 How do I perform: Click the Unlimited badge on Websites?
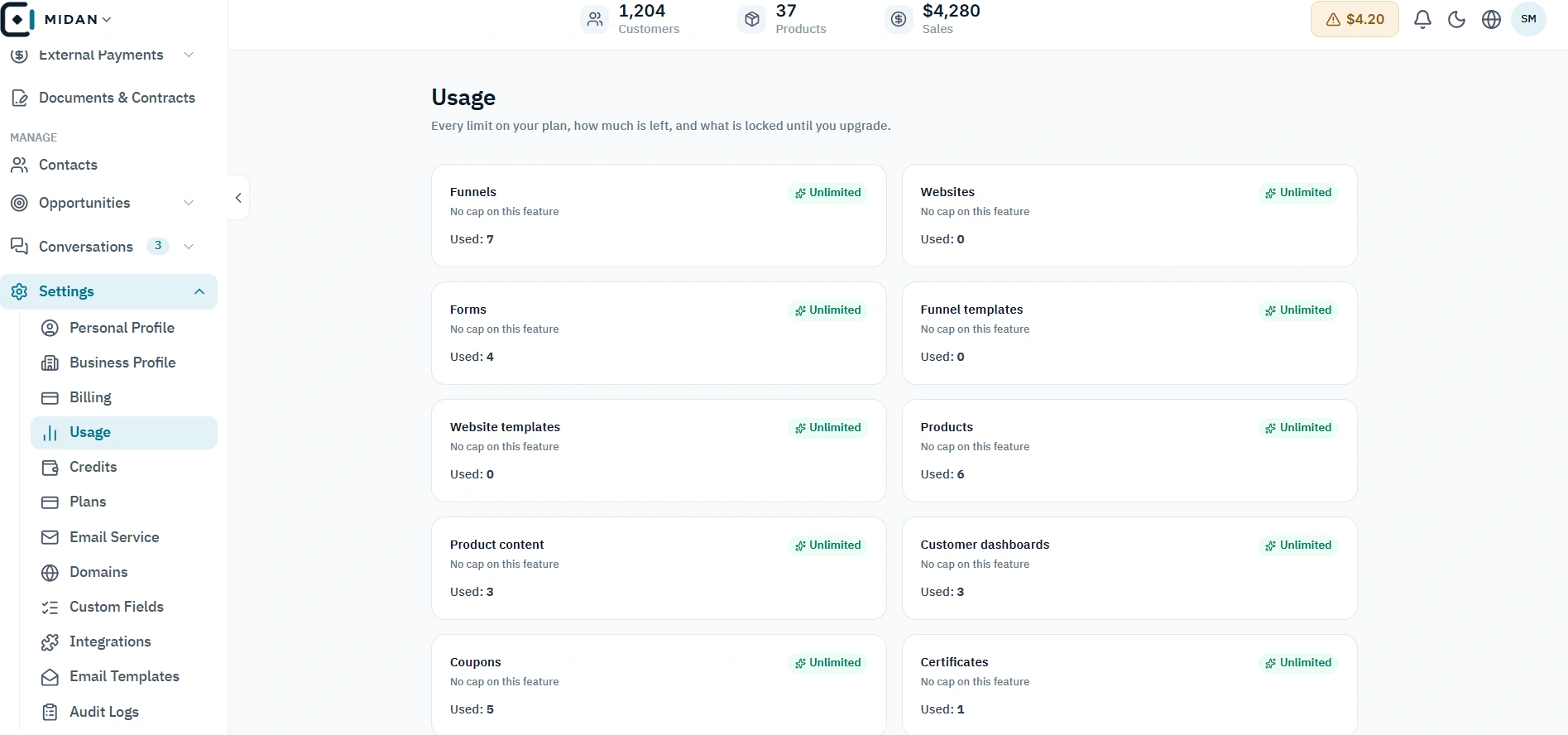coord(1299,193)
